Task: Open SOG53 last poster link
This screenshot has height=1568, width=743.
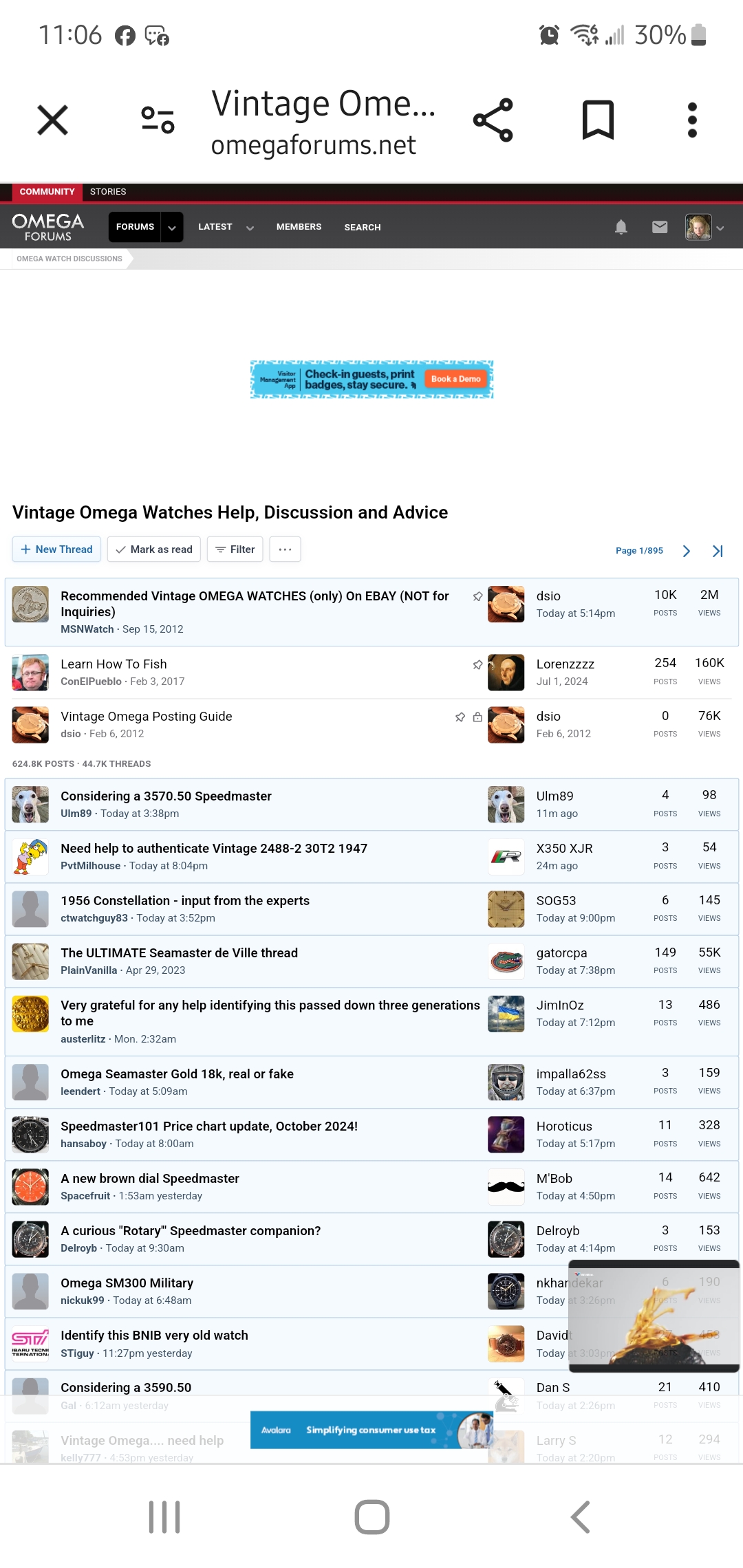Action: pyautogui.click(x=556, y=900)
